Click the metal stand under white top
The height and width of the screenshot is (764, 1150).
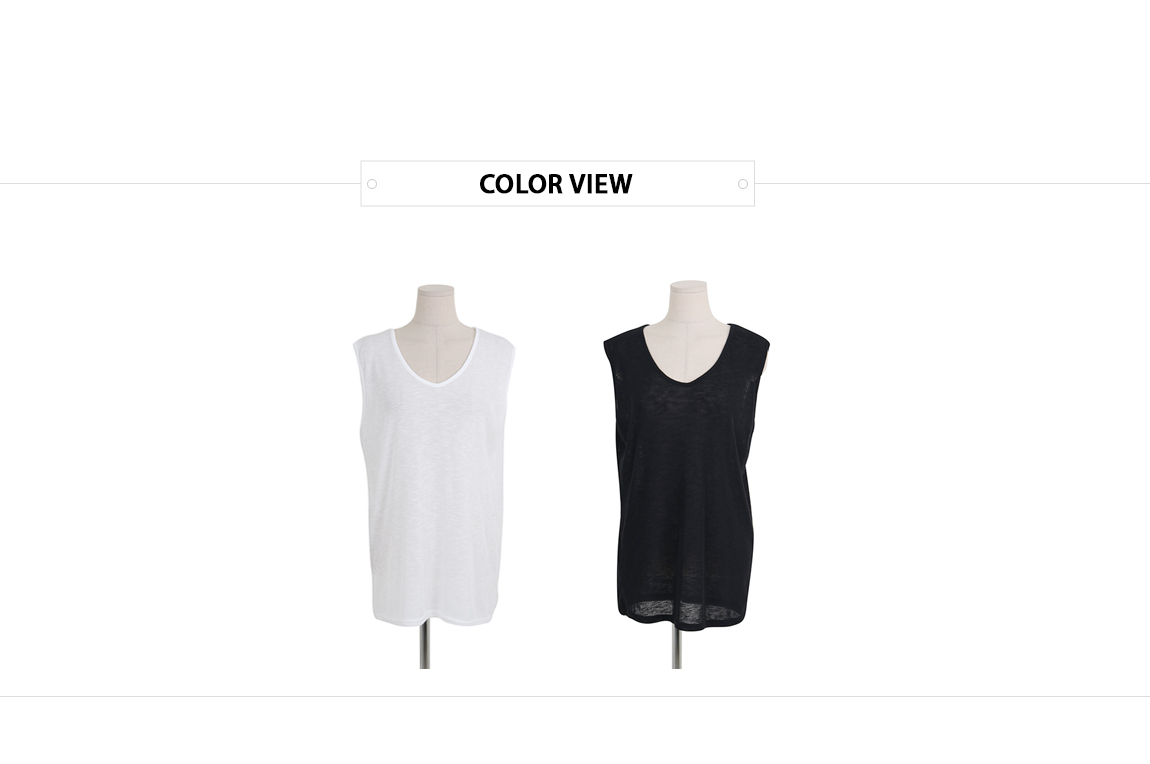point(425,647)
